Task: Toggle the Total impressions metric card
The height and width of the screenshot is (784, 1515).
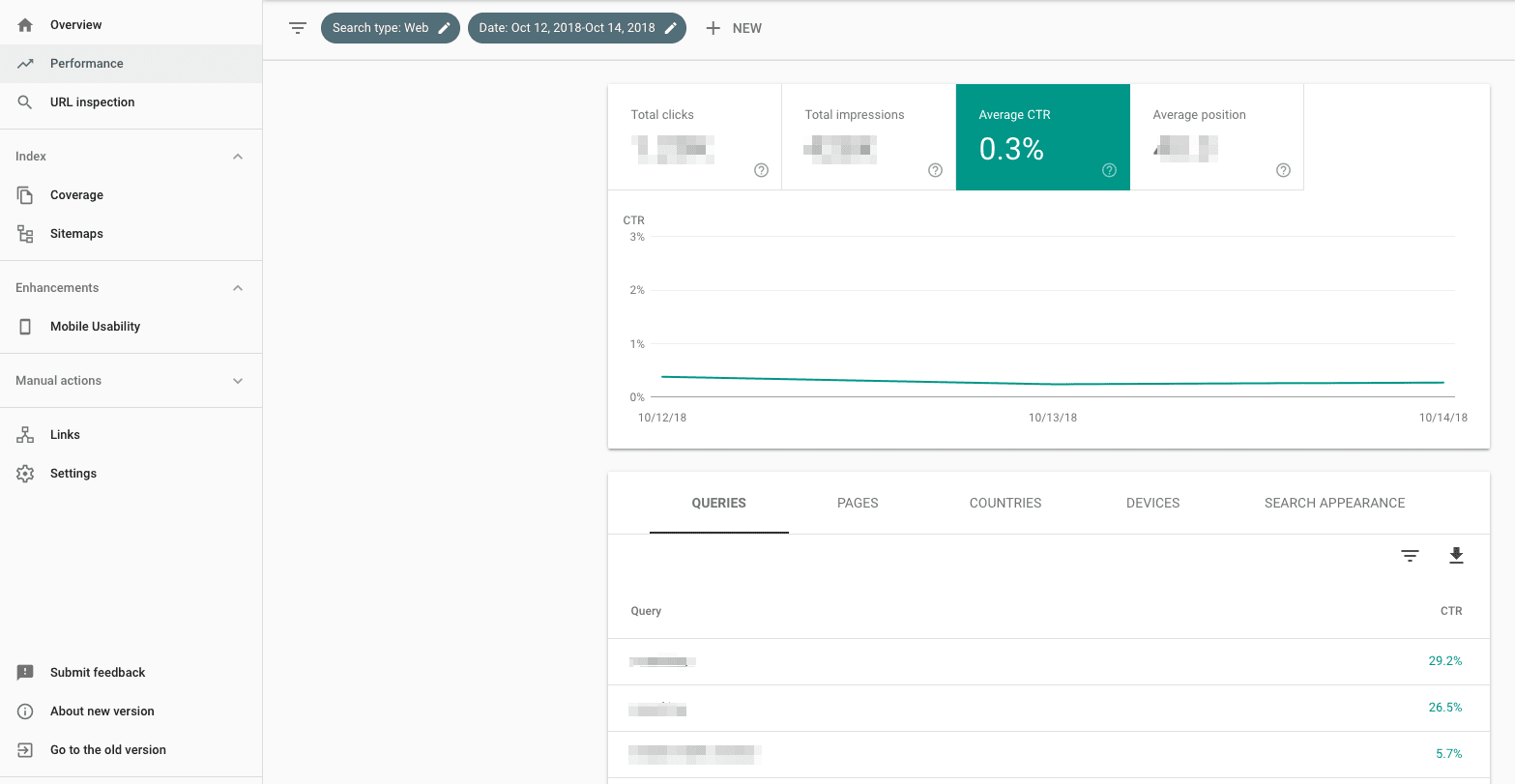Action: point(868,137)
